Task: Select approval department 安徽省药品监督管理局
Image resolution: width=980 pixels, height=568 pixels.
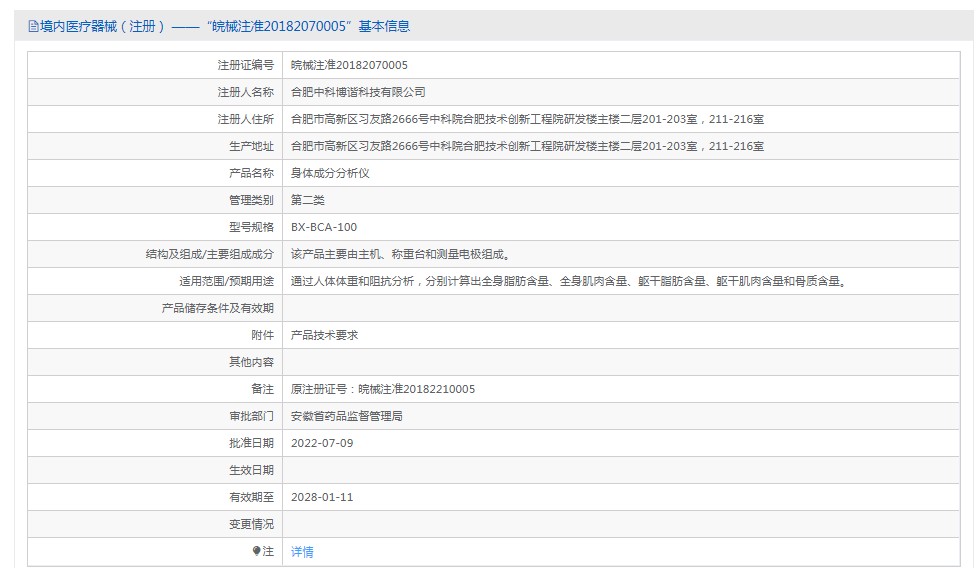Action: [x=347, y=416]
